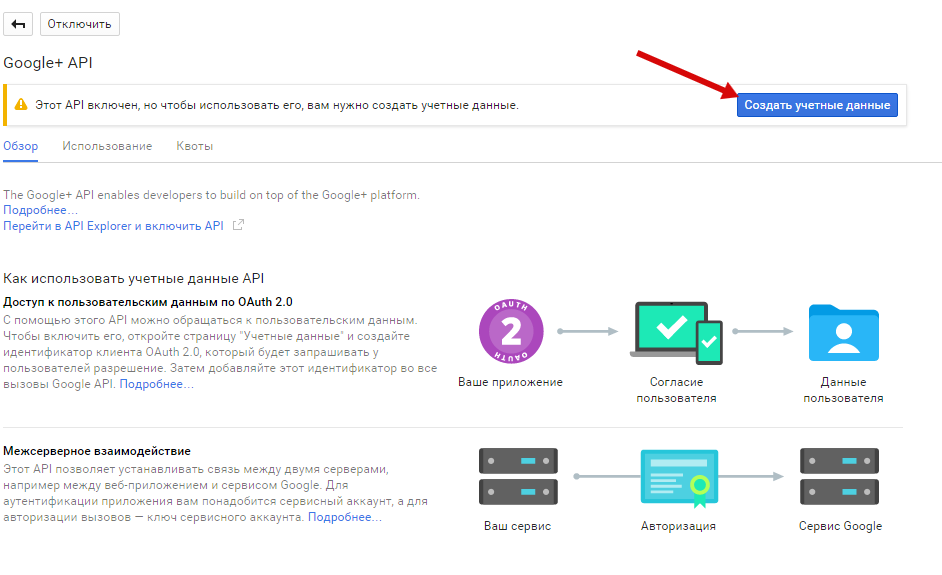942x575 pixels.
Task: Click the user consent devices icon
Action: coord(678,335)
